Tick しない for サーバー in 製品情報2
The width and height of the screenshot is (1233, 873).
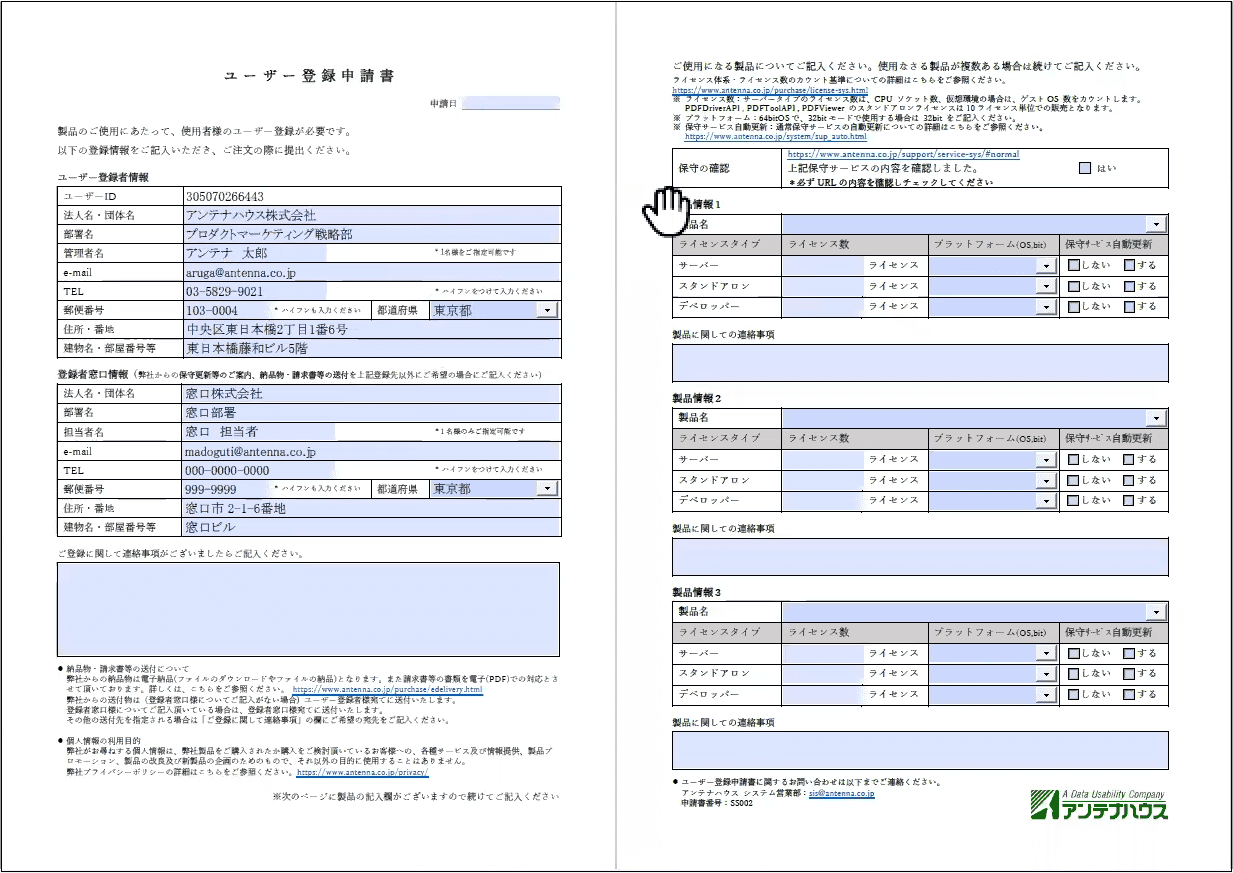(1073, 460)
